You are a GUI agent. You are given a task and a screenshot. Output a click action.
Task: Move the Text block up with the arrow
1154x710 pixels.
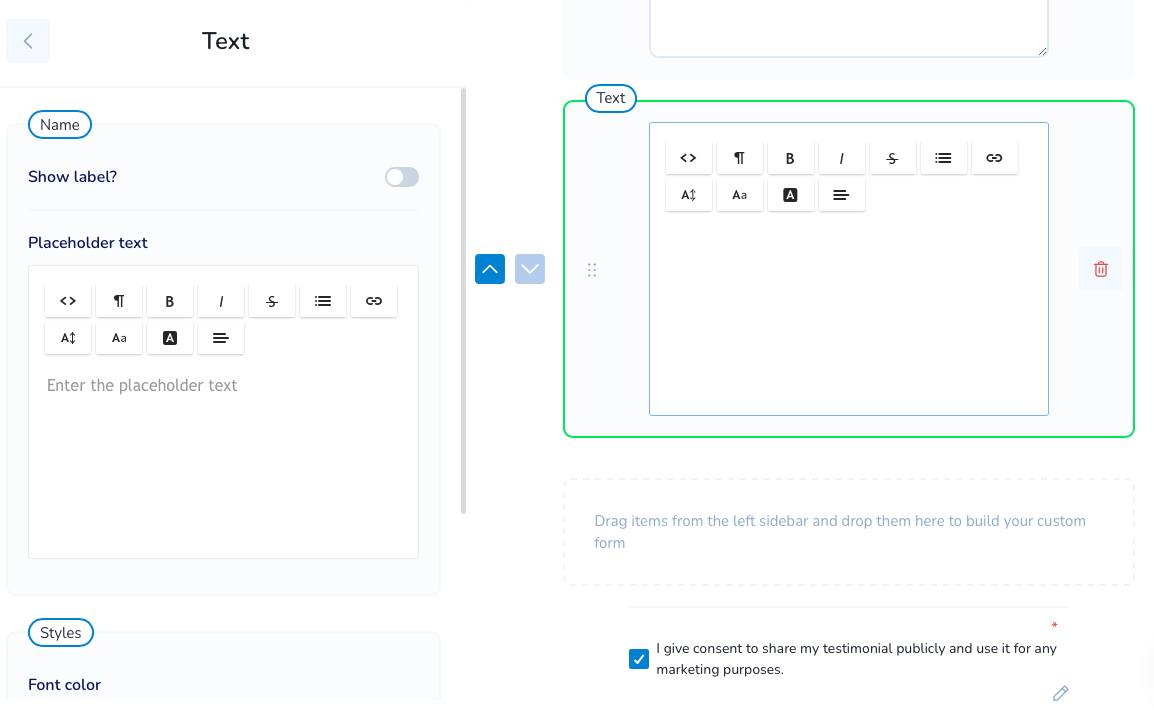click(x=489, y=269)
